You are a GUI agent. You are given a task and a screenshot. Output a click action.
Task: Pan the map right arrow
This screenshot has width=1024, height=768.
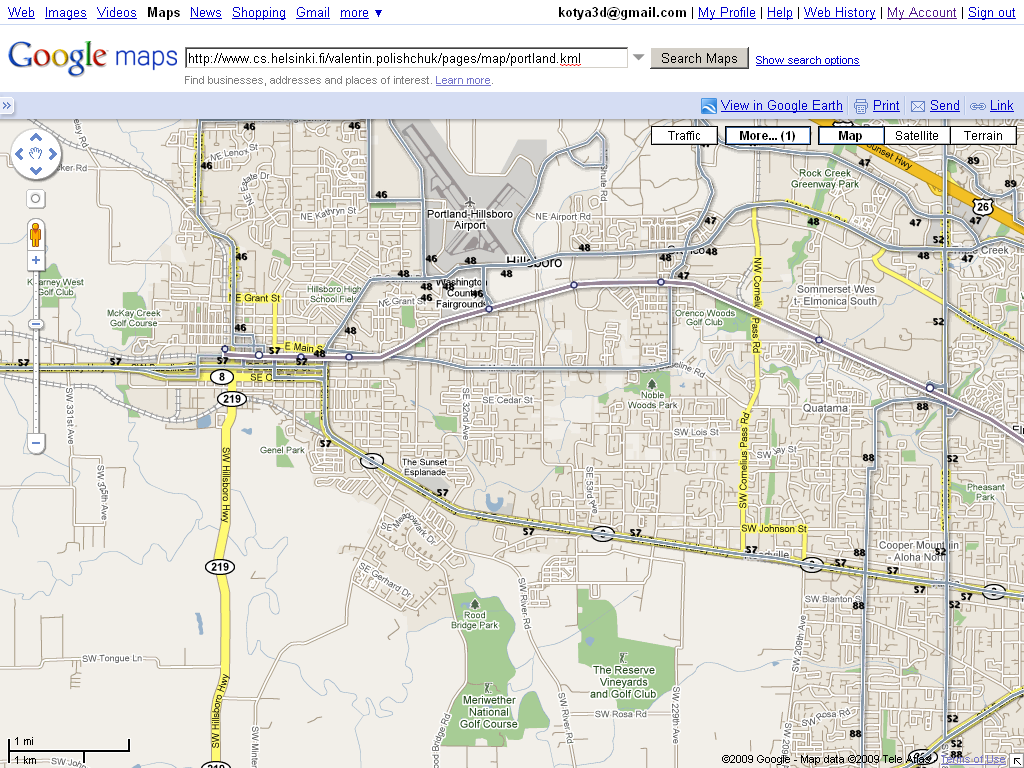click(x=52, y=154)
